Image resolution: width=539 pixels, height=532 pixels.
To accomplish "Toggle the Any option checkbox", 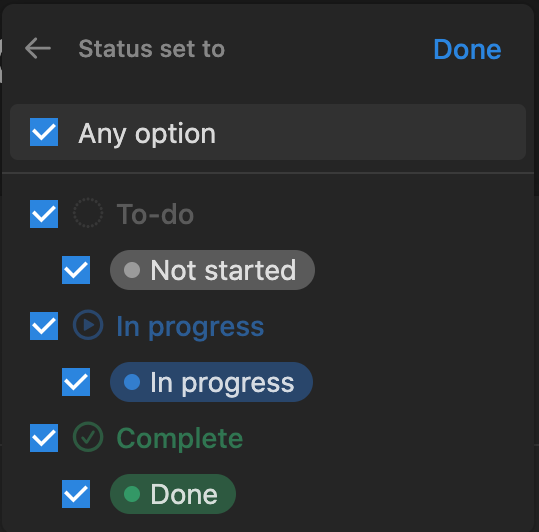I will [44, 132].
